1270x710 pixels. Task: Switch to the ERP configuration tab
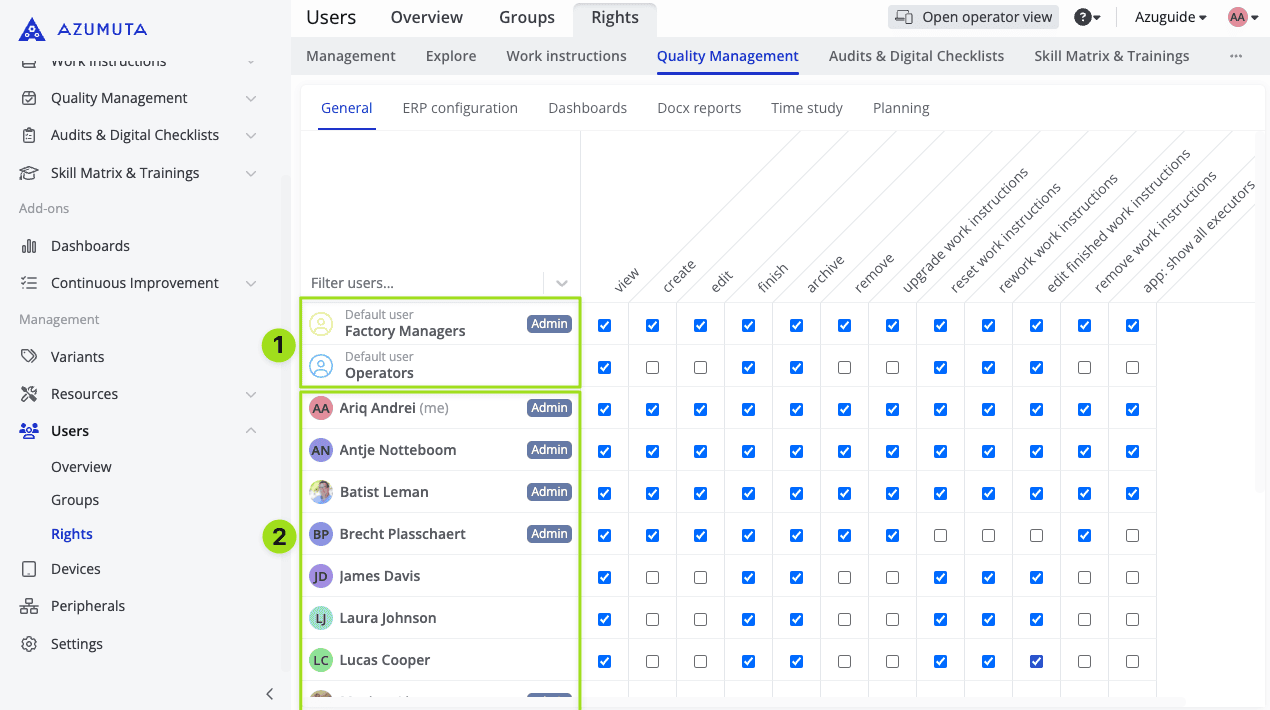coord(460,108)
